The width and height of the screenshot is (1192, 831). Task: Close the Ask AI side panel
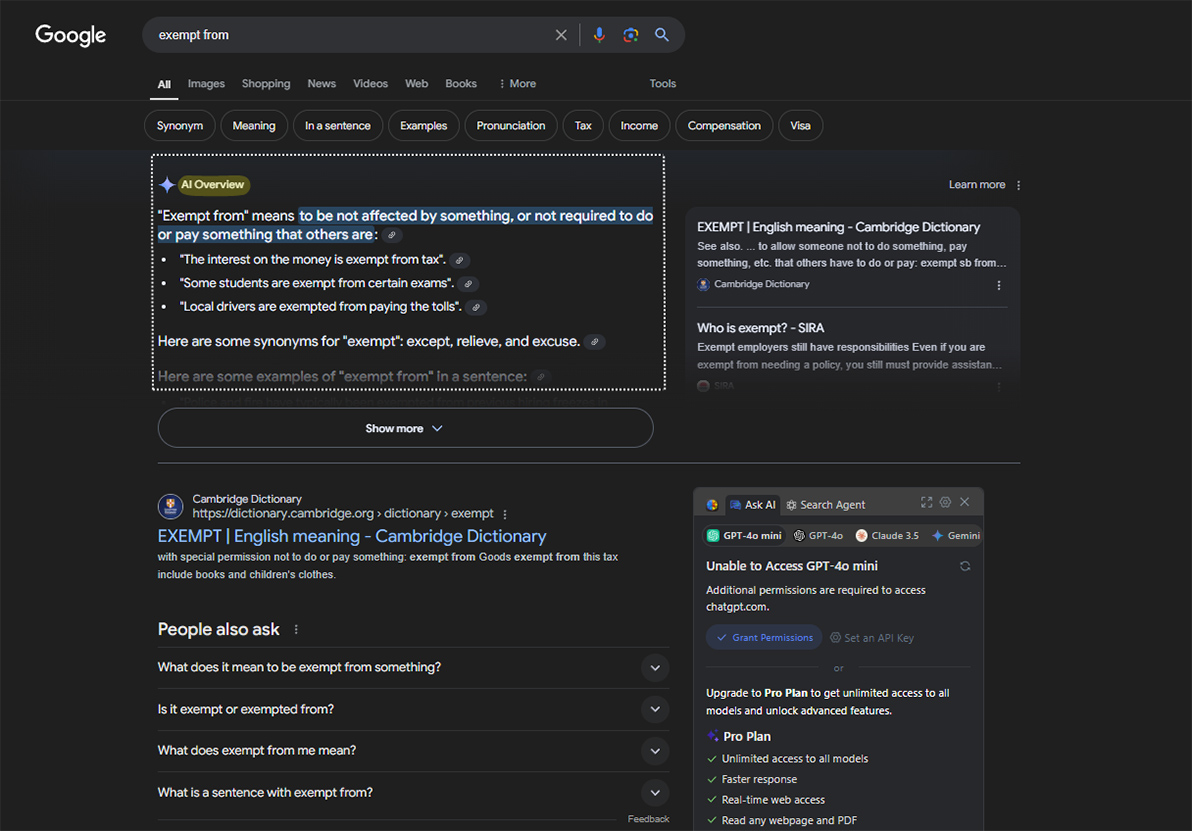[x=965, y=503]
